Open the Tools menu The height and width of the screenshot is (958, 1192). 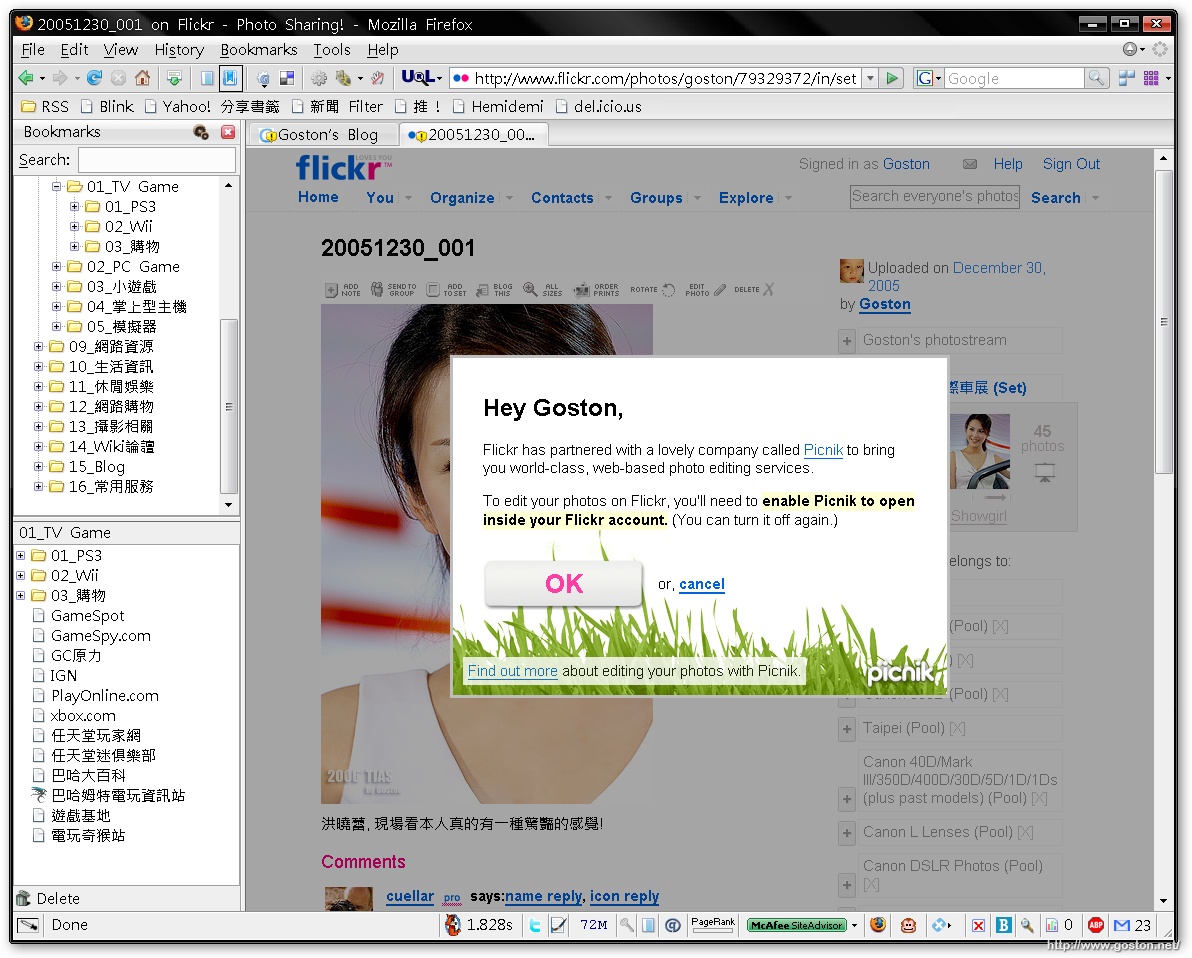(331, 49)
